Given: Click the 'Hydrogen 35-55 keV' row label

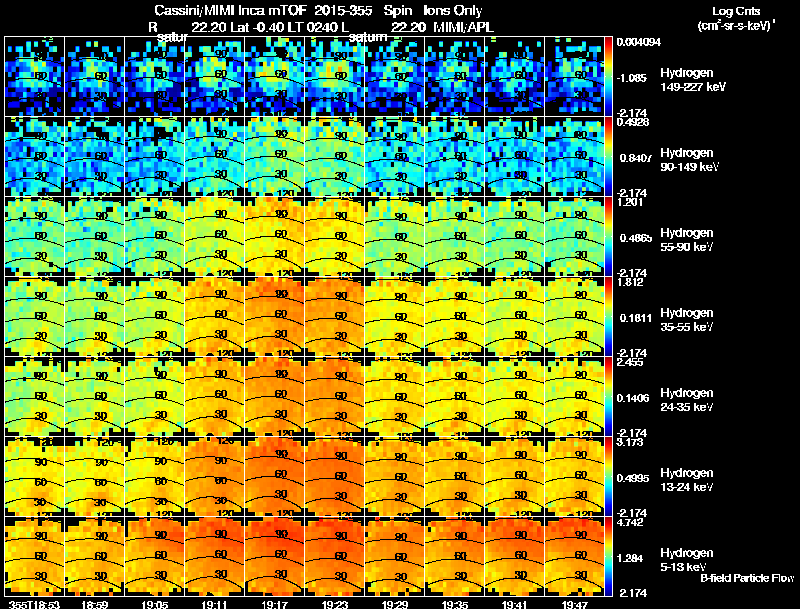Looking at the screenshot, I should (x=686, y=320).
